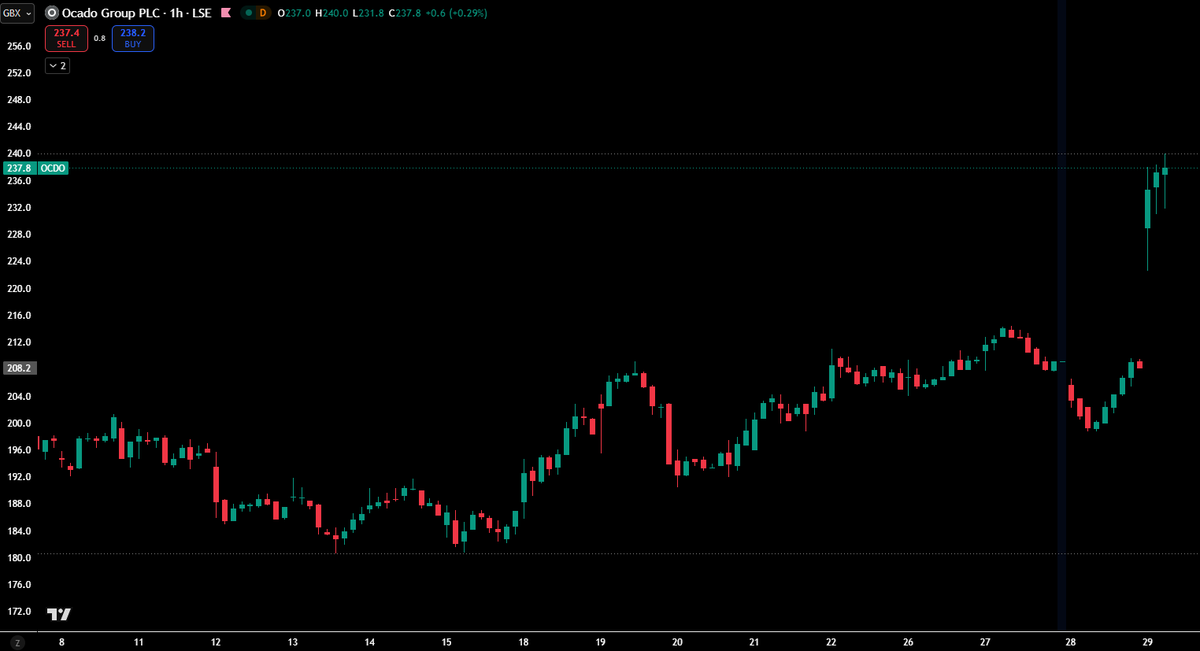
Task: Click the red 237.4 SELL button
Action: (x=66, y=38)
